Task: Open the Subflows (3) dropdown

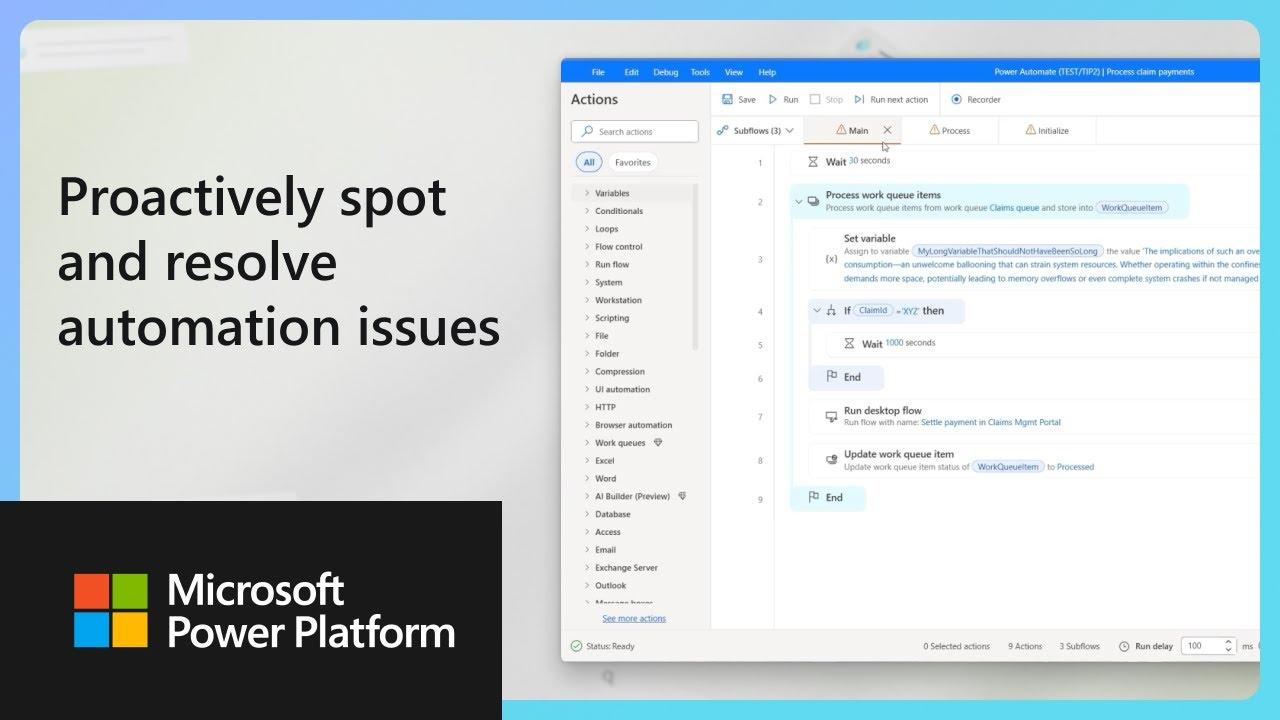Action: click(756, 131)
